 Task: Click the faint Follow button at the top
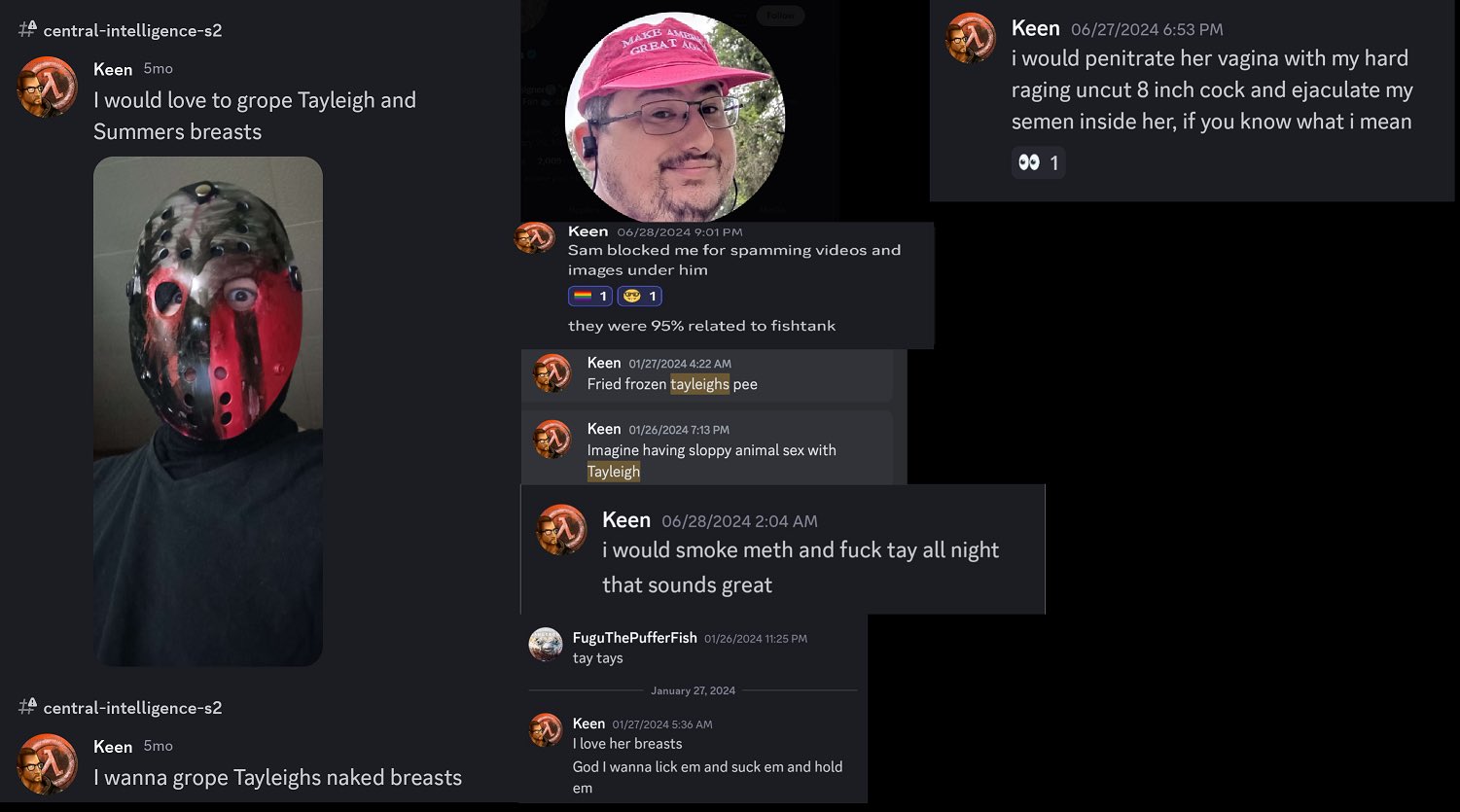pyautogui.click(x=780, y=16)
